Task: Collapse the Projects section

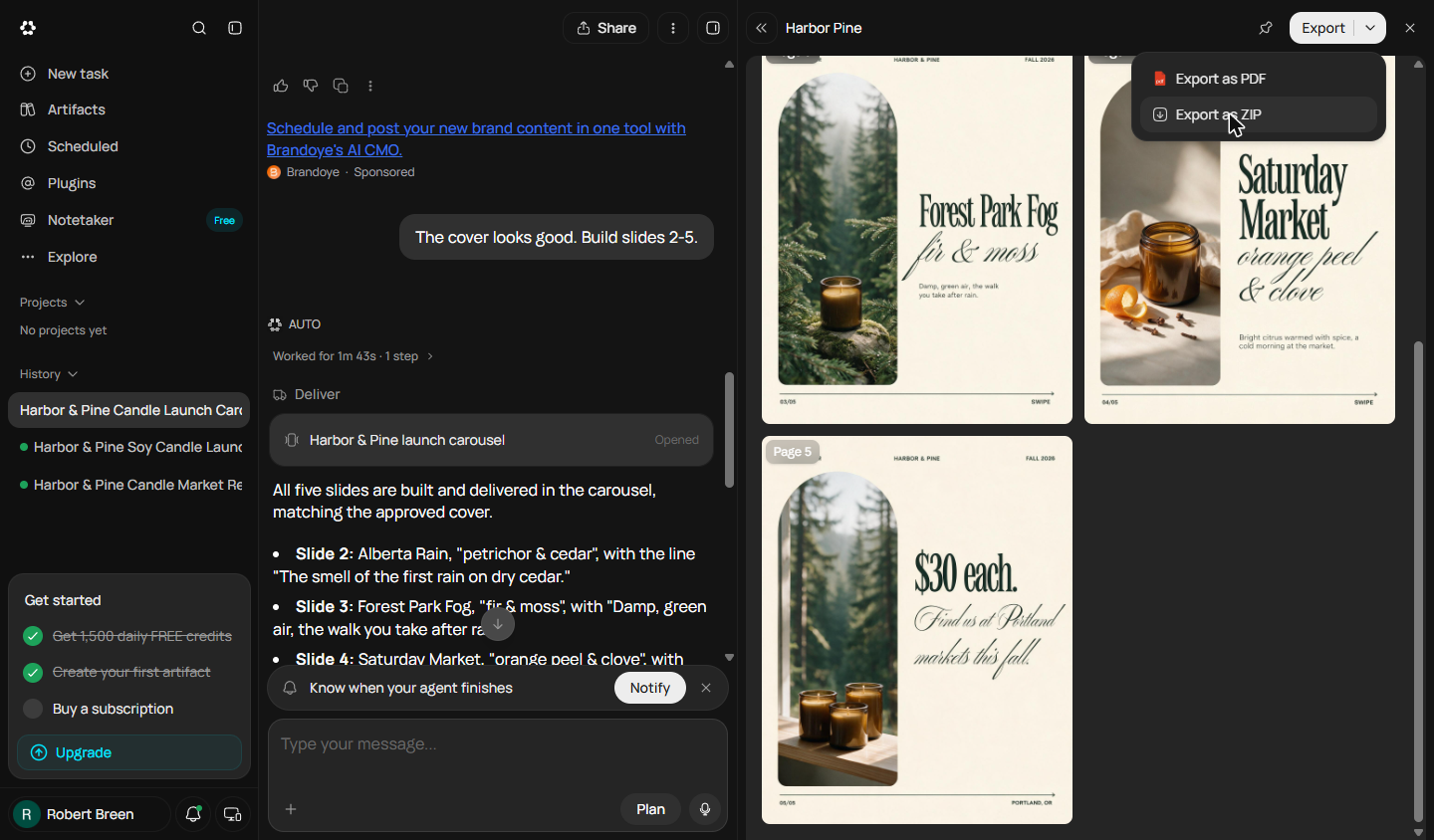Action: [x=53, y=303]
